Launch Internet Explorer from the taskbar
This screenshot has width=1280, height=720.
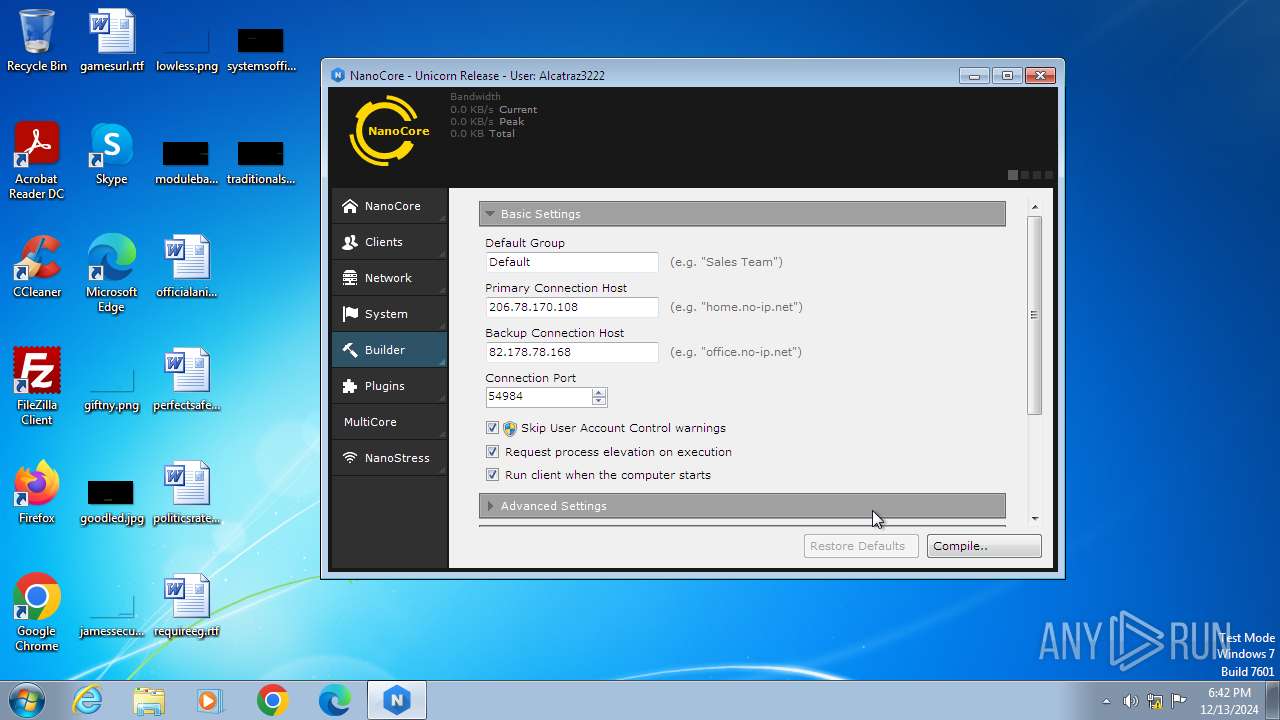(x=88, y=700)
